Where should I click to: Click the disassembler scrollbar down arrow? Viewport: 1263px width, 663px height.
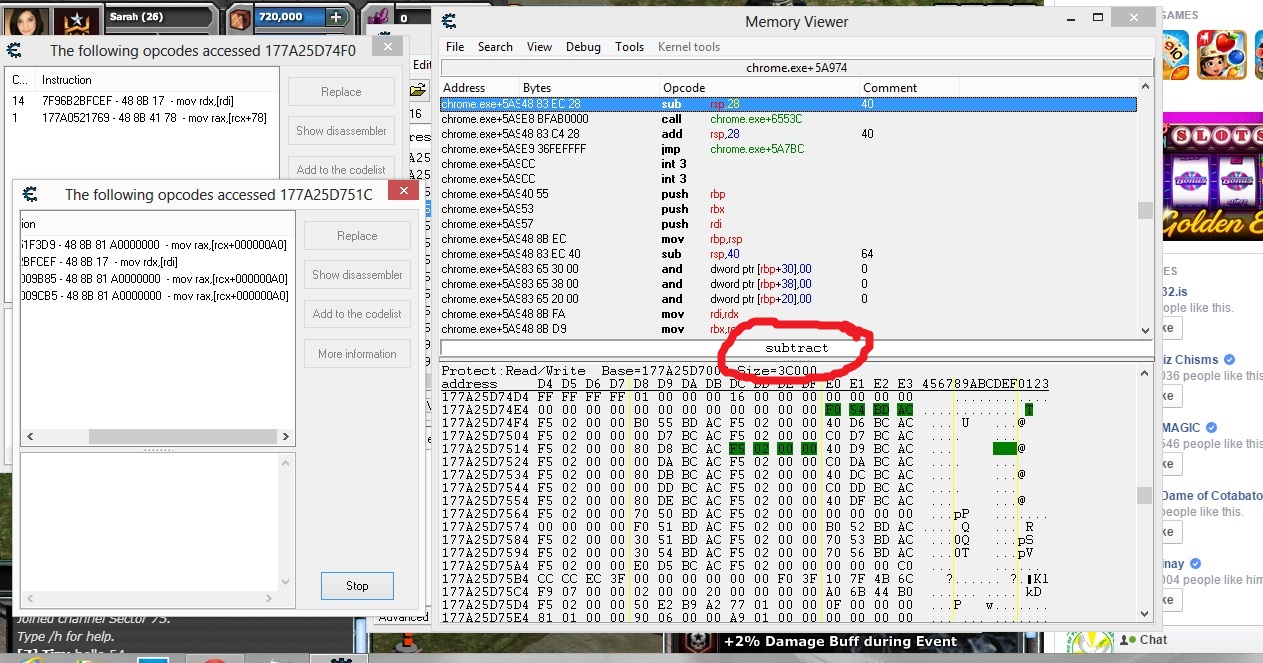click(1145, 329)
